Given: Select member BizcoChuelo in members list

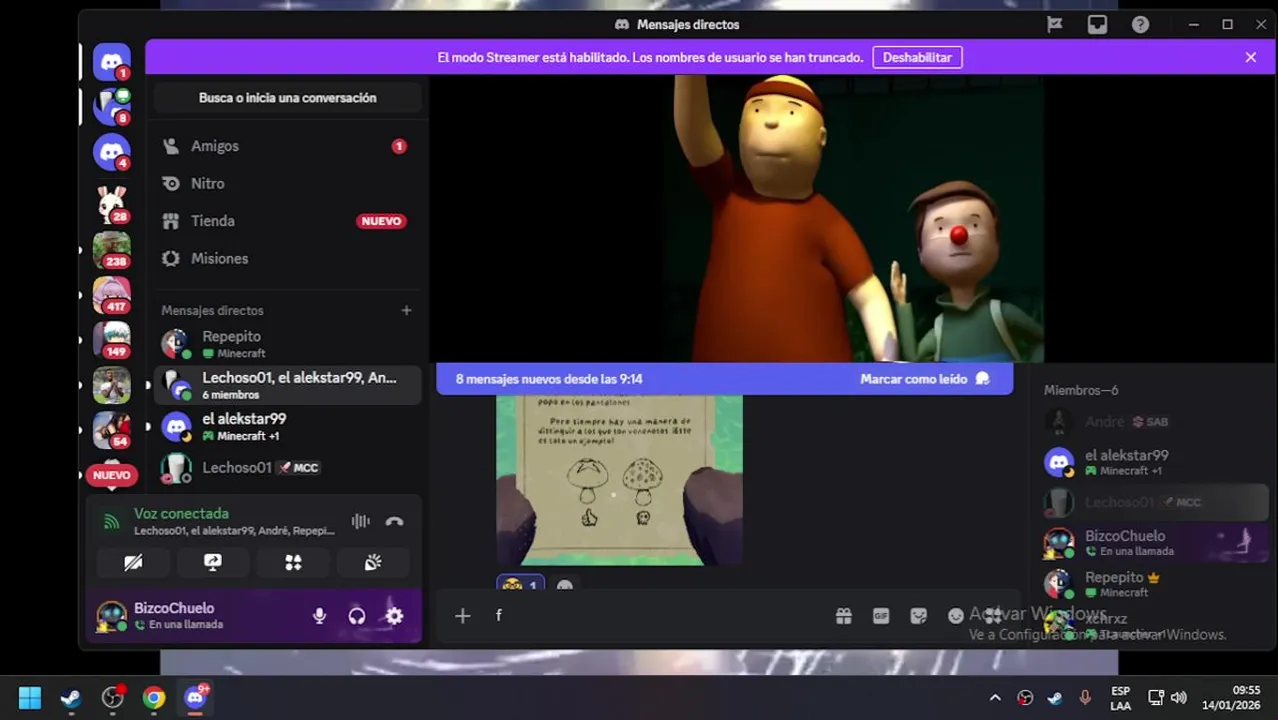Looking at the screenshot, I should pos(1154,543).
